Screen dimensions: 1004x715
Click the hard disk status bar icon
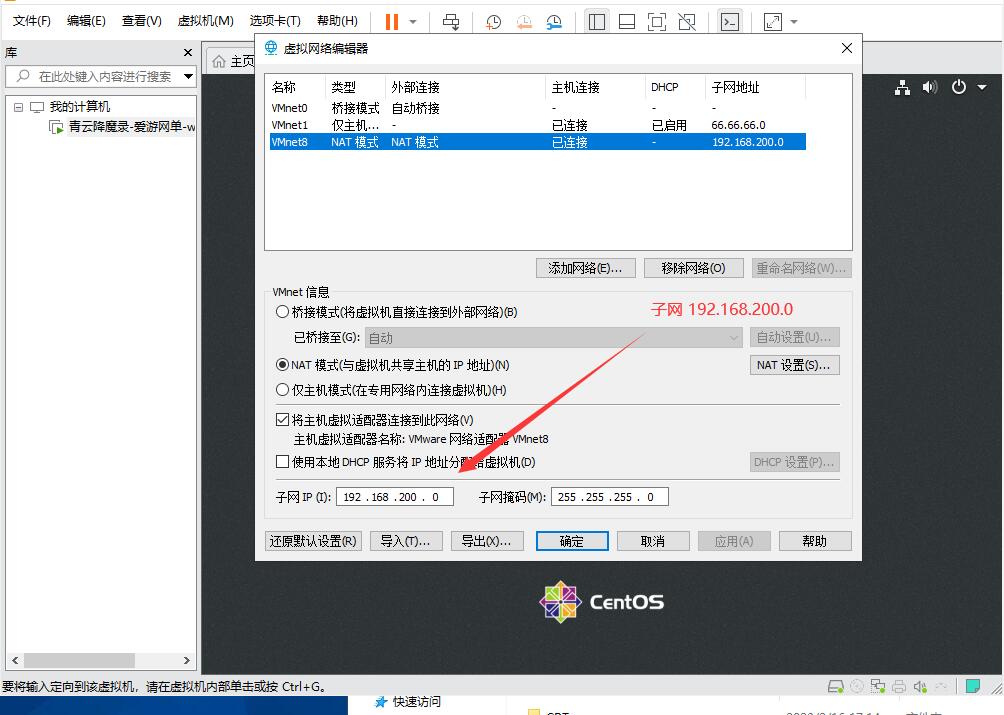(x=836, y=686)
